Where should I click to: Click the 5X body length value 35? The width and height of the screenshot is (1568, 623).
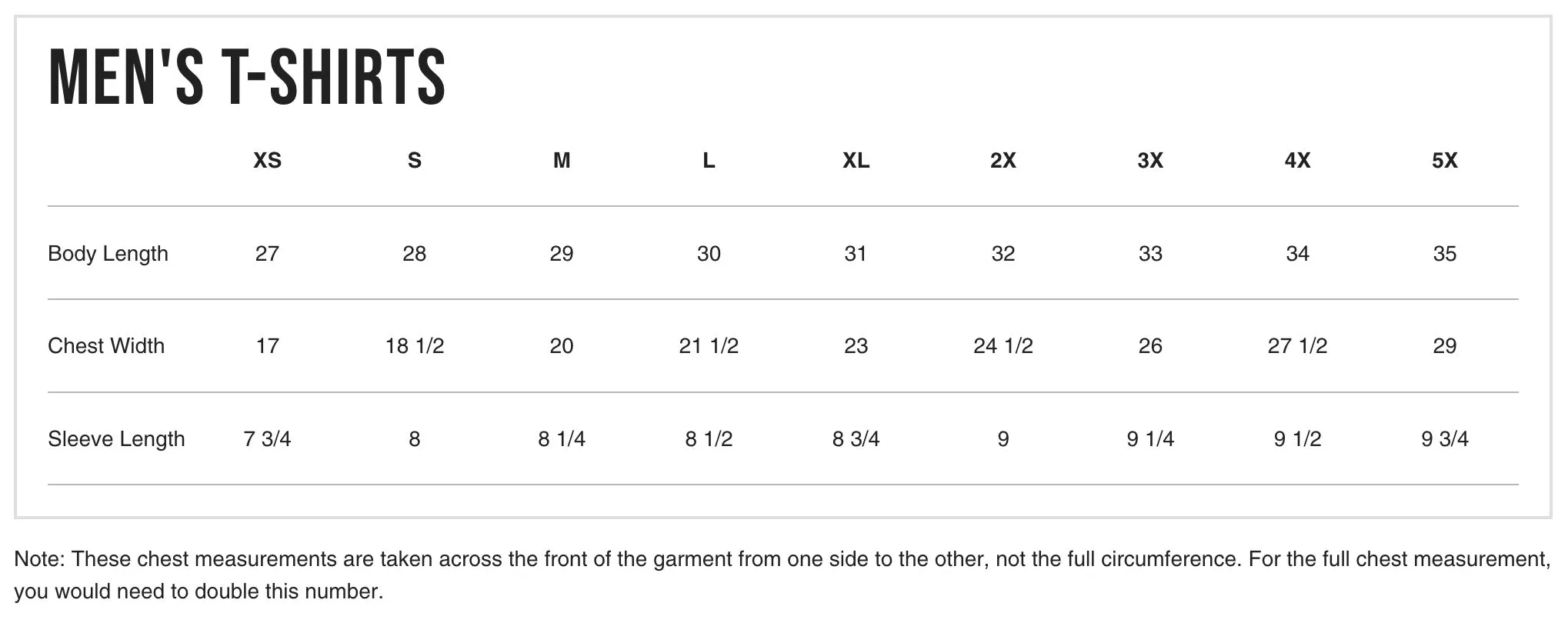click(x=1444, y=254)
